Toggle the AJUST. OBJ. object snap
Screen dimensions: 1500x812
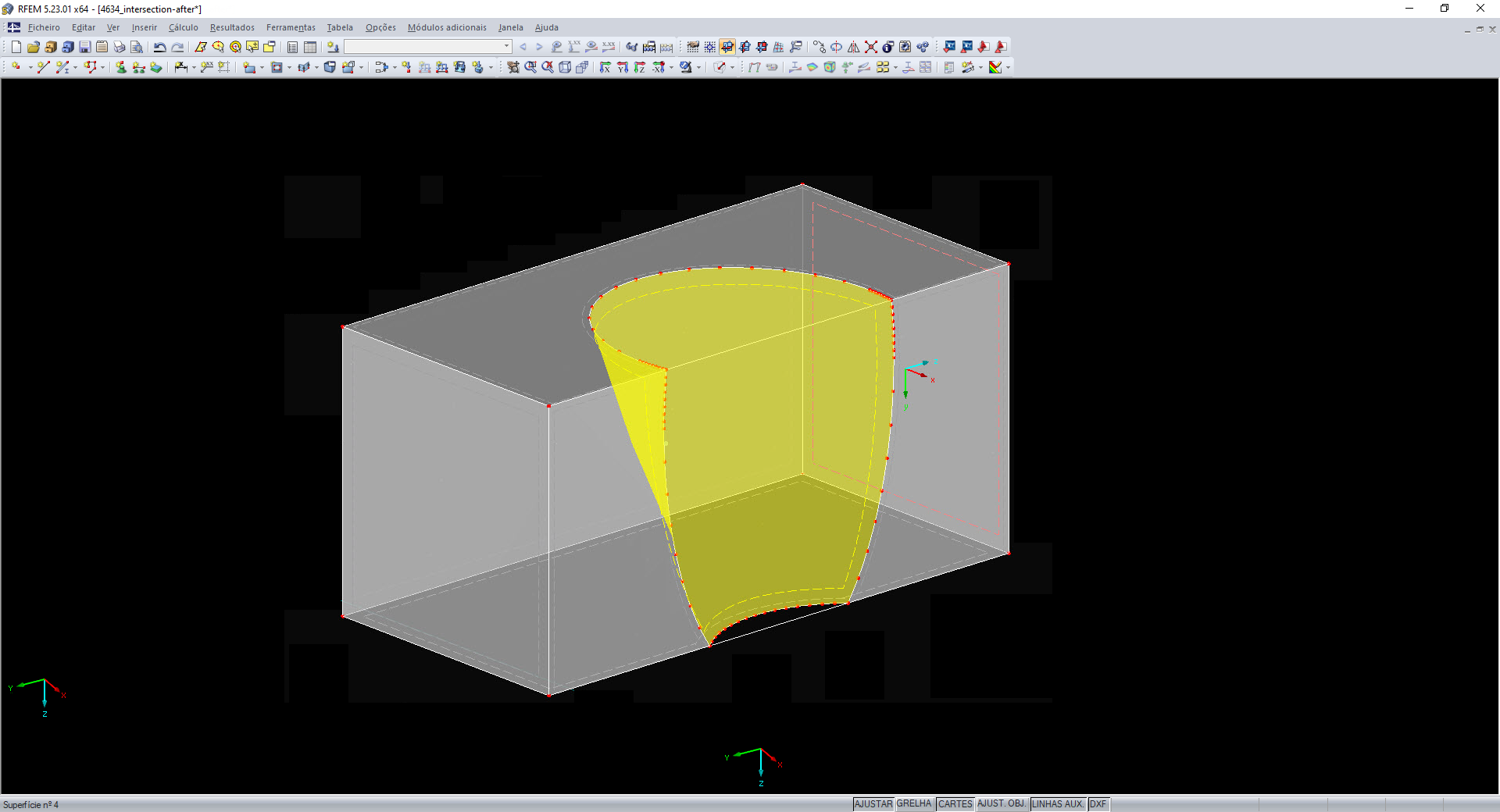1002,804
